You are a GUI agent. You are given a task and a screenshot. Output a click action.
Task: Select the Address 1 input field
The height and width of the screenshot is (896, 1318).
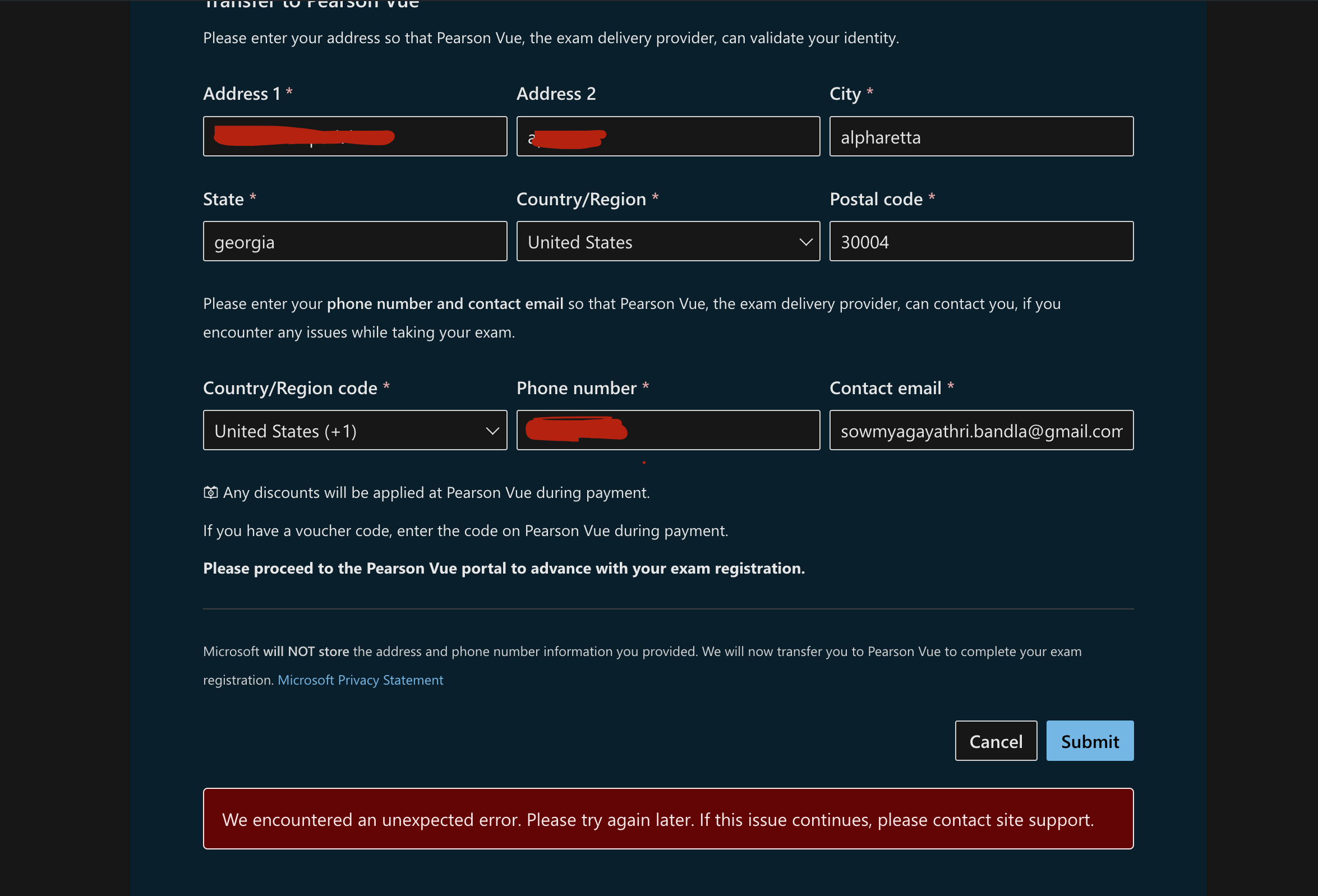[x=354, y=136]
